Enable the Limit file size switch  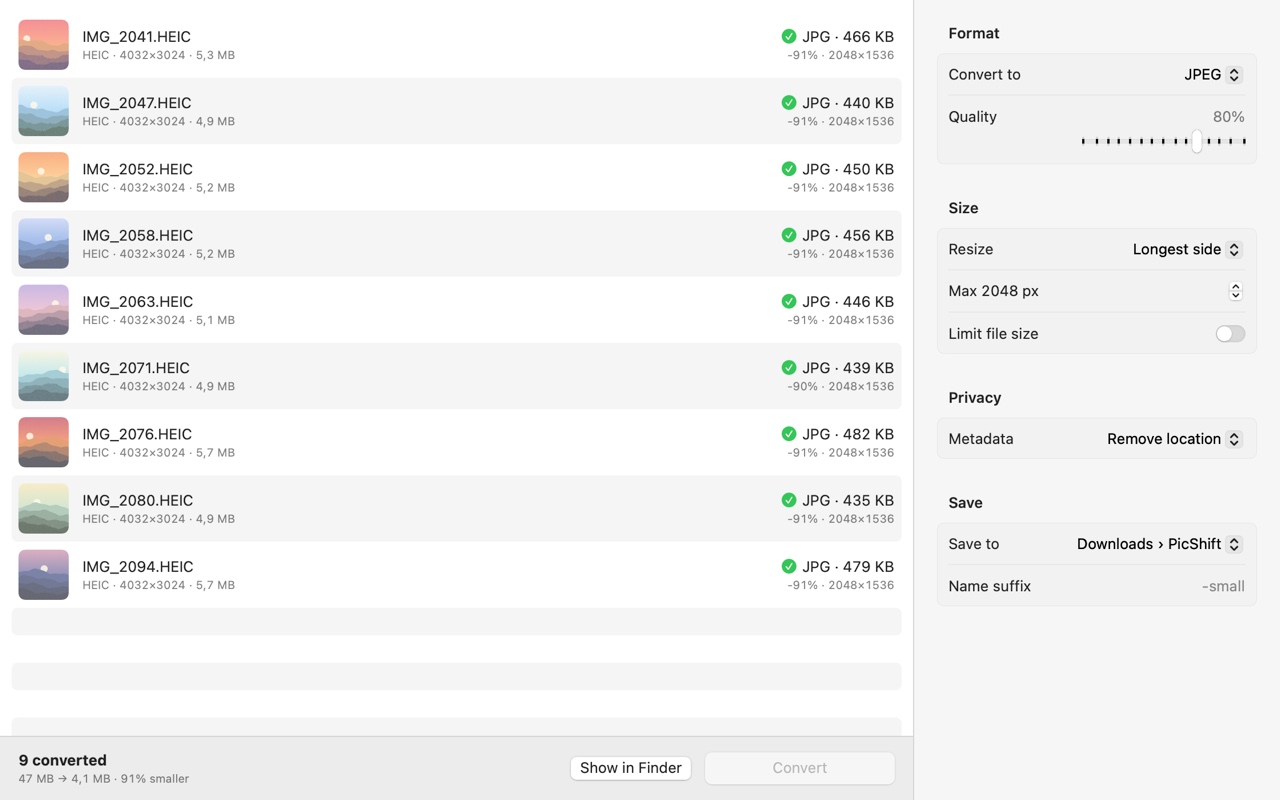(x=1230, y=334)
